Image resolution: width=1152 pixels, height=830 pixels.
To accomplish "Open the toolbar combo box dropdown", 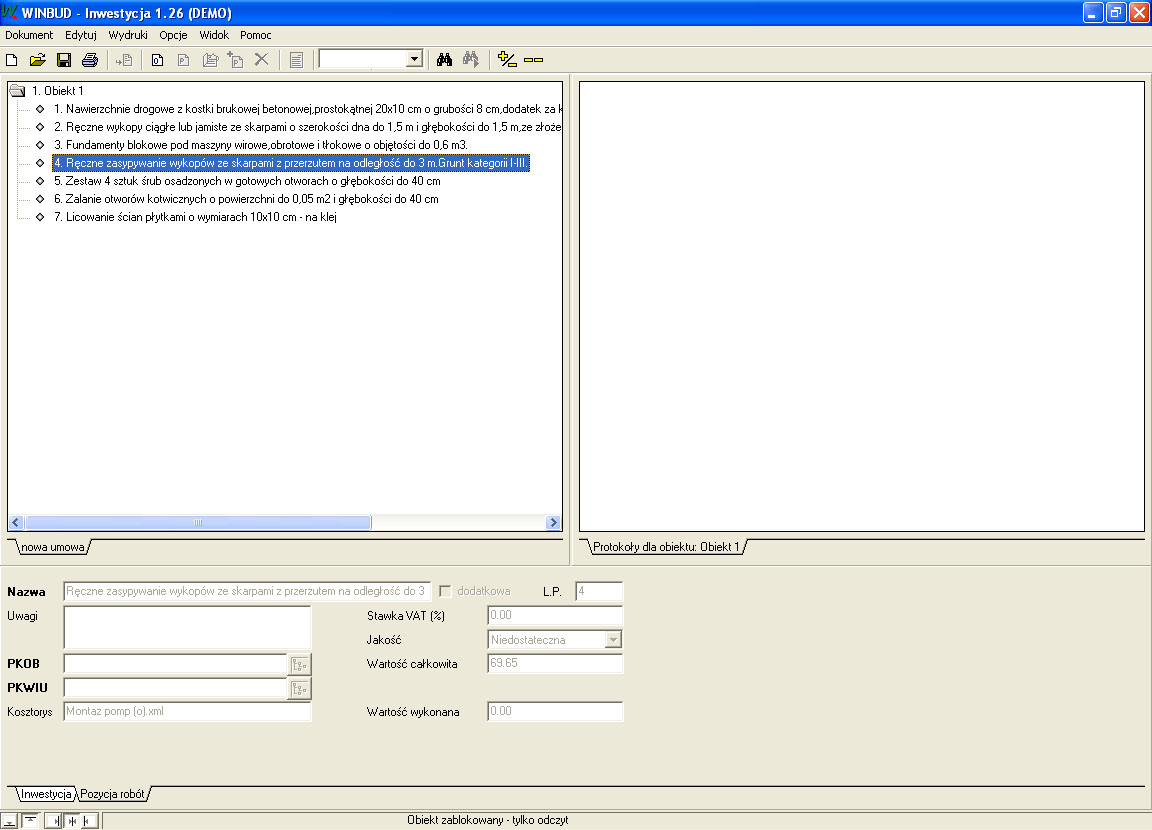I will click(x=414, y=60).
